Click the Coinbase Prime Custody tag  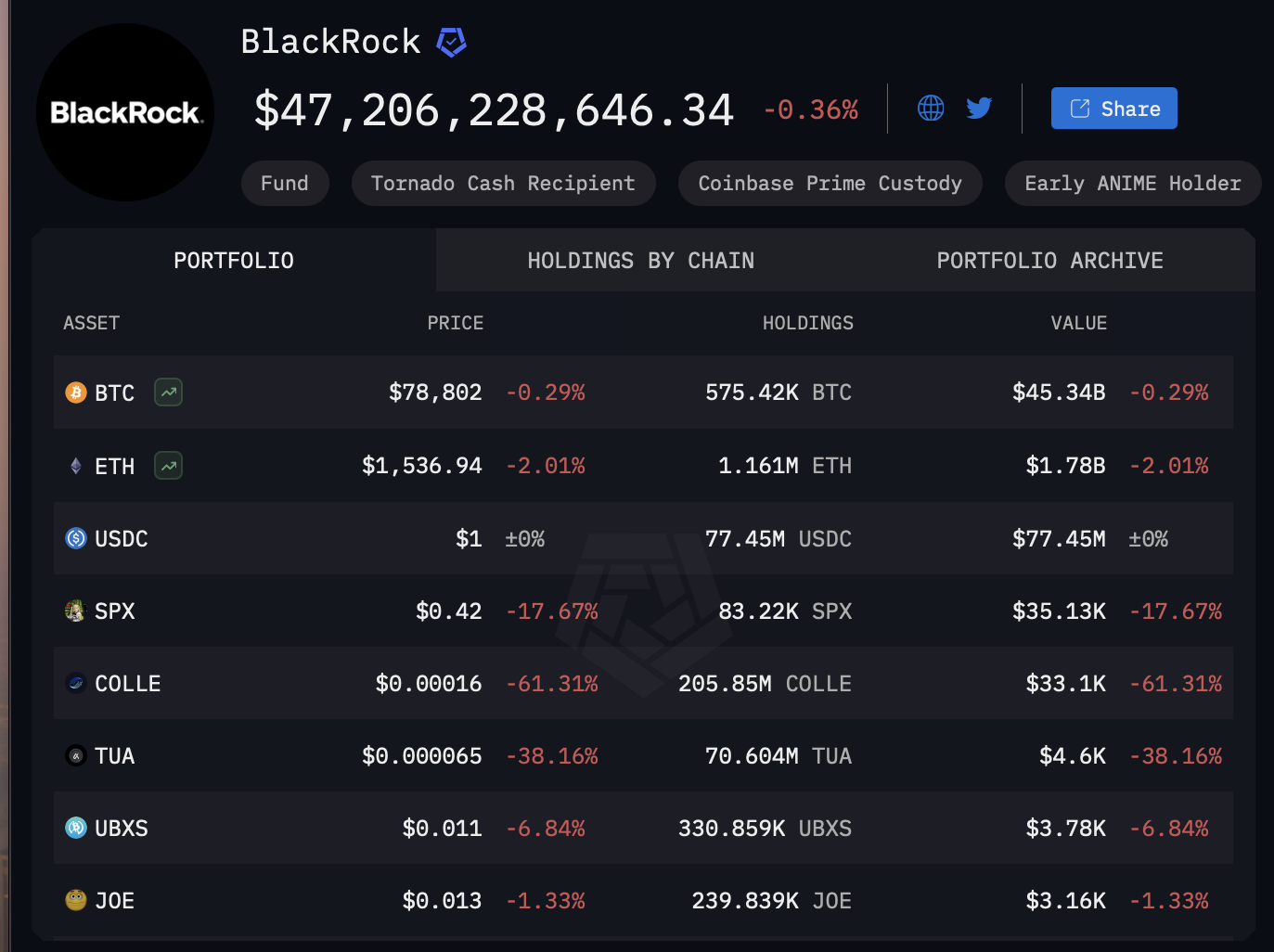point(830,184)
